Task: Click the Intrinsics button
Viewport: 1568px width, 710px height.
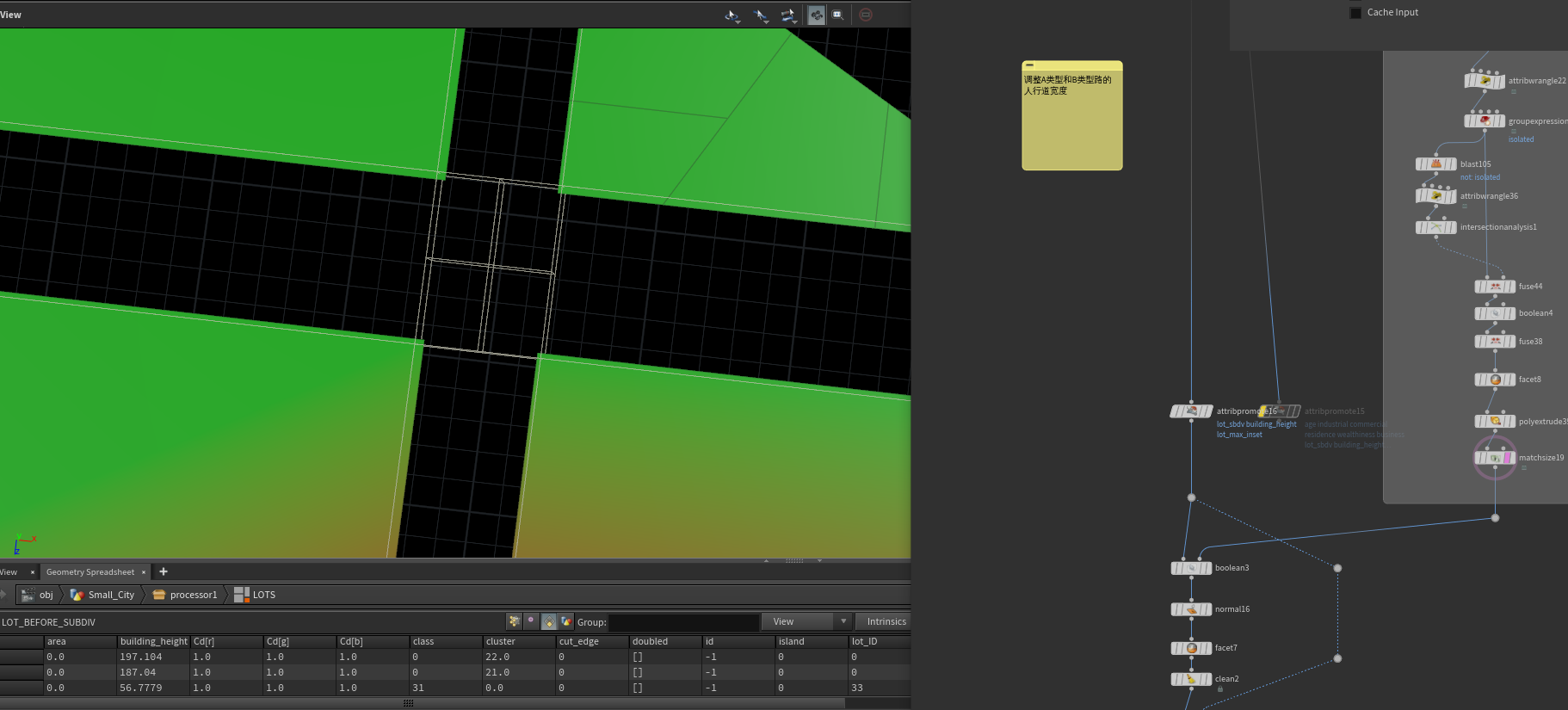Action: [x=886, y=621]
